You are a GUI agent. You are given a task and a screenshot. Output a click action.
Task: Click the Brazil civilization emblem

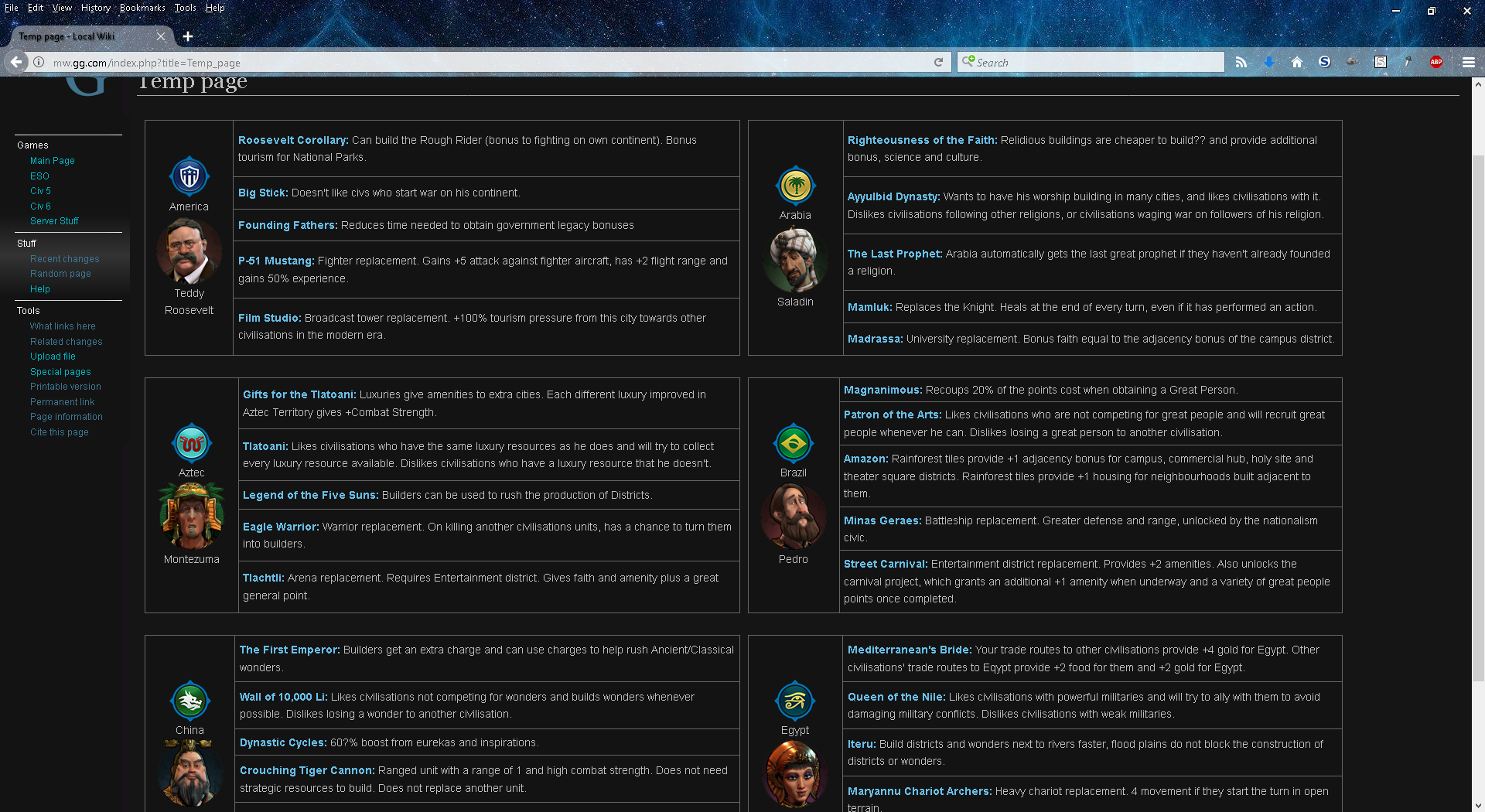tap(793, 444)
